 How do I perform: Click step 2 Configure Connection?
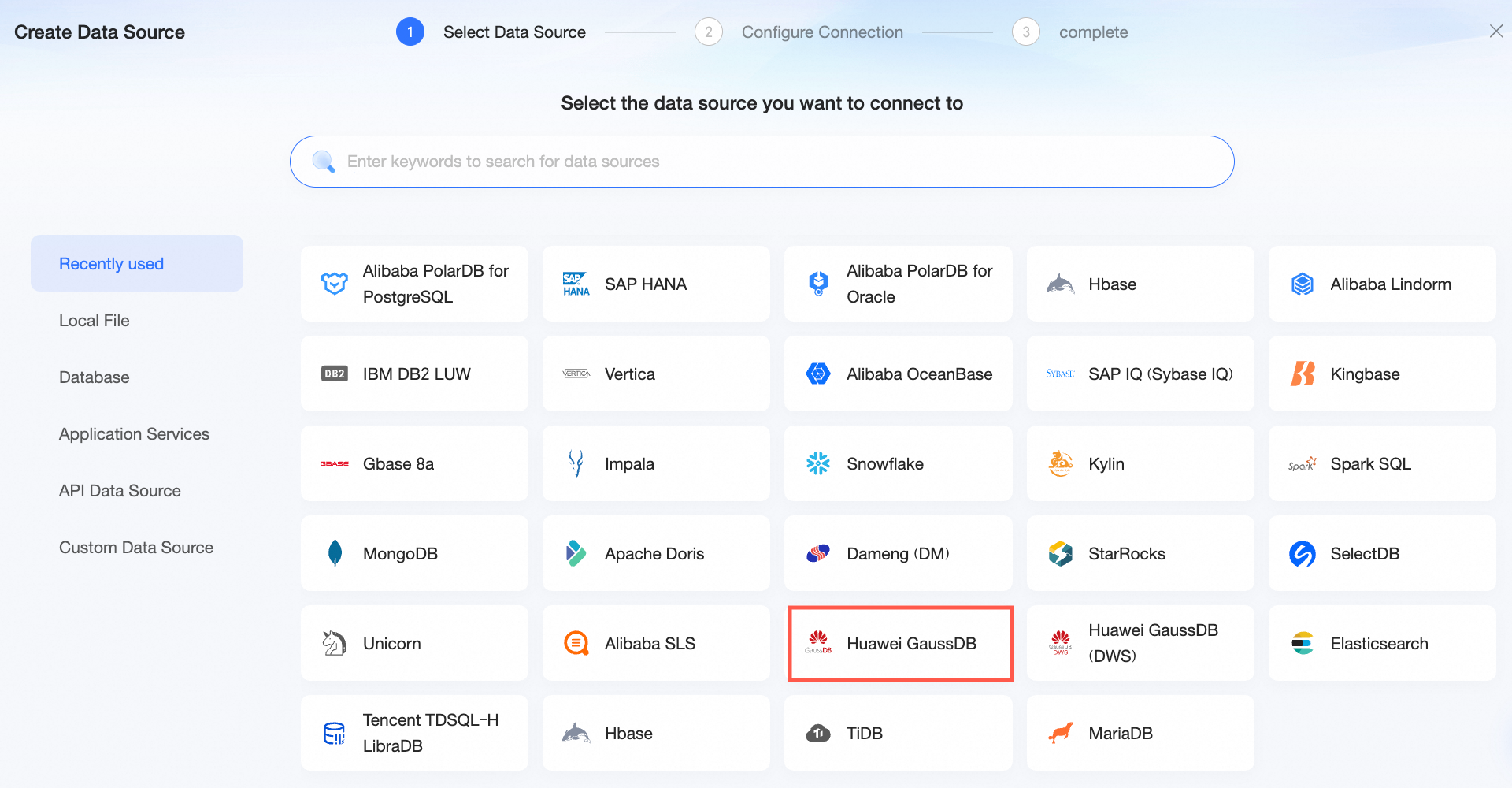tap(799, 32)
